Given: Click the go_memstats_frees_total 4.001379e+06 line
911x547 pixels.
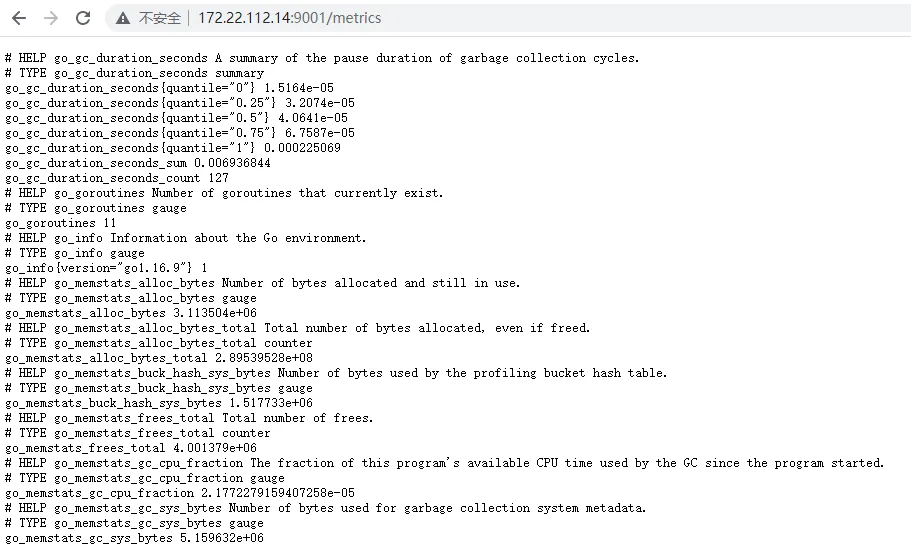Looking at the screenshot, I should pyautogui.click(x=131, y=448).
